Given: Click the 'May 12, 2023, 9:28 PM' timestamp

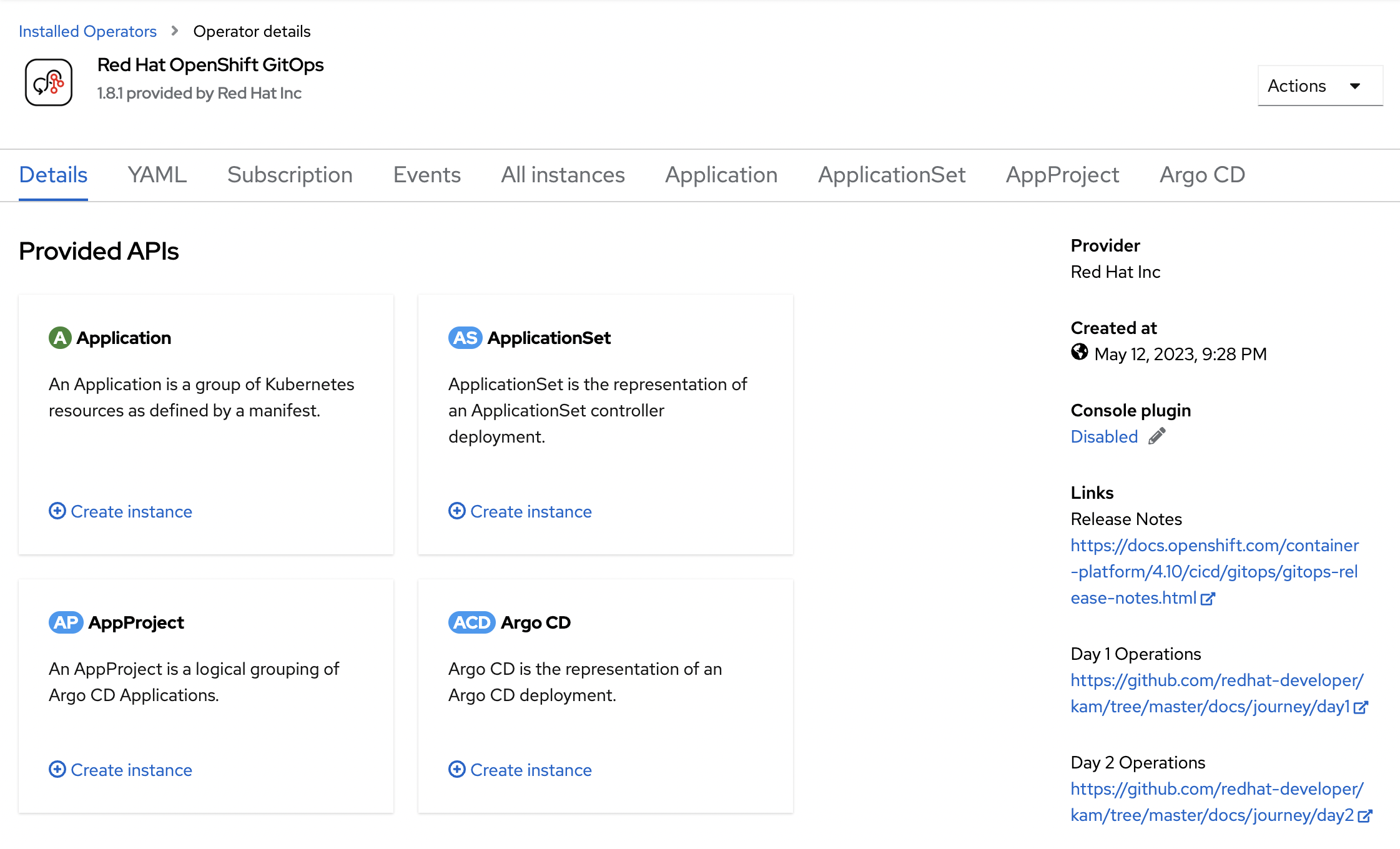Looking at the screenshot, I should click(1180, 354).
